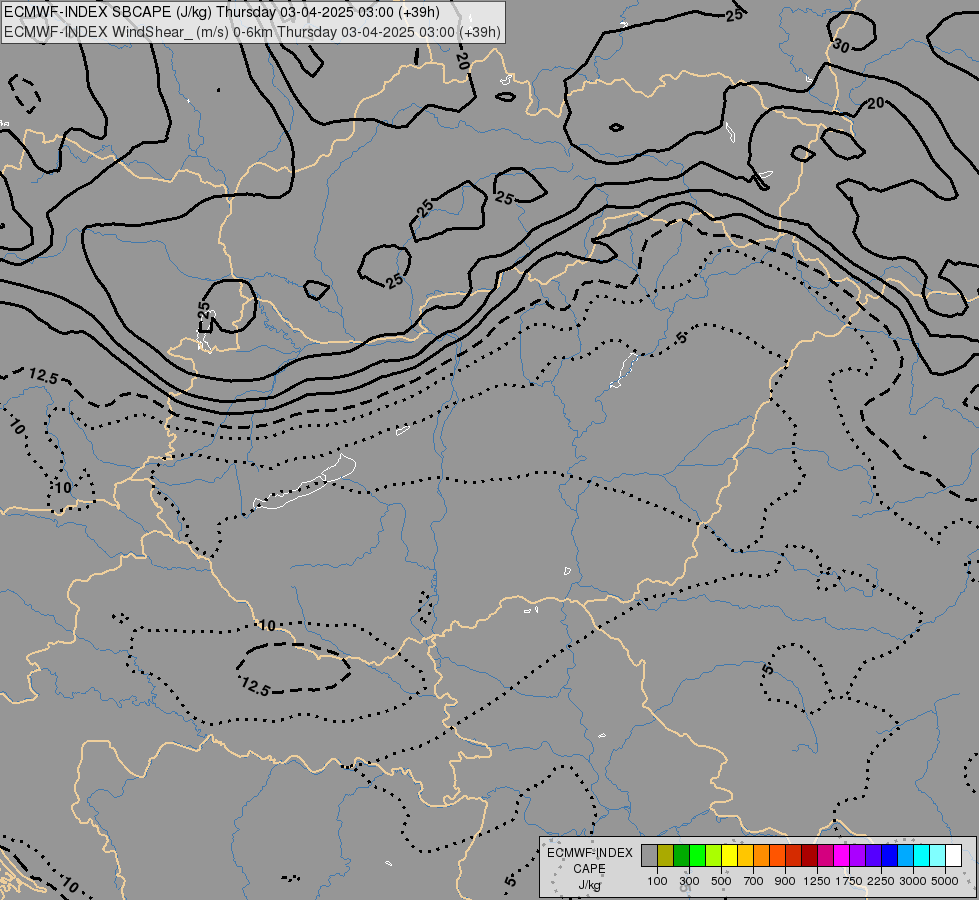
Task: Click the '1750' legend value
Action: [849, 881]
